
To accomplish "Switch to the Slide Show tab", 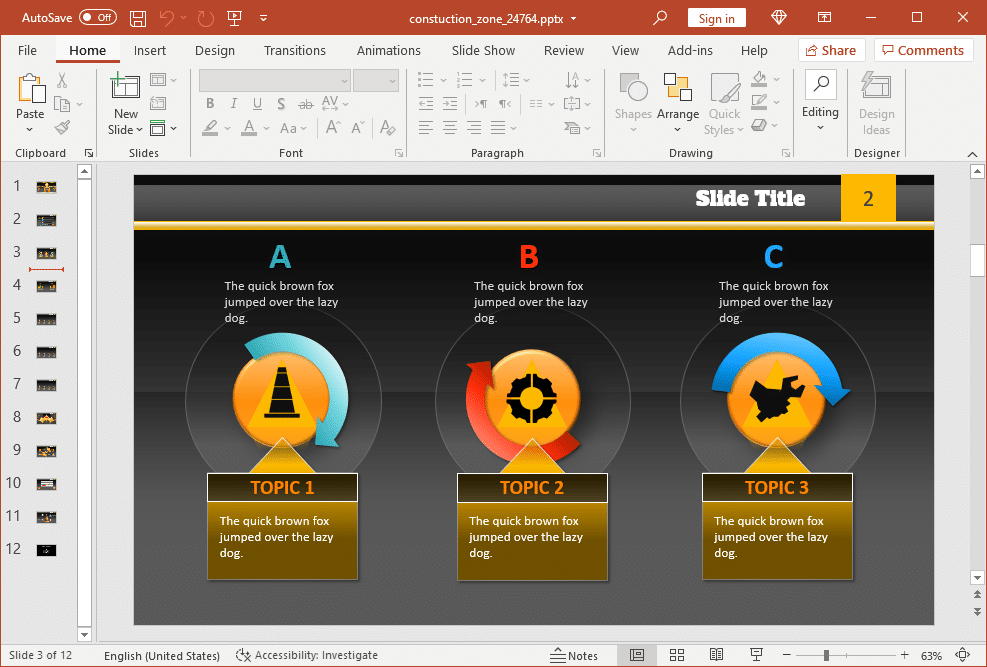I will tap(483, 50).
